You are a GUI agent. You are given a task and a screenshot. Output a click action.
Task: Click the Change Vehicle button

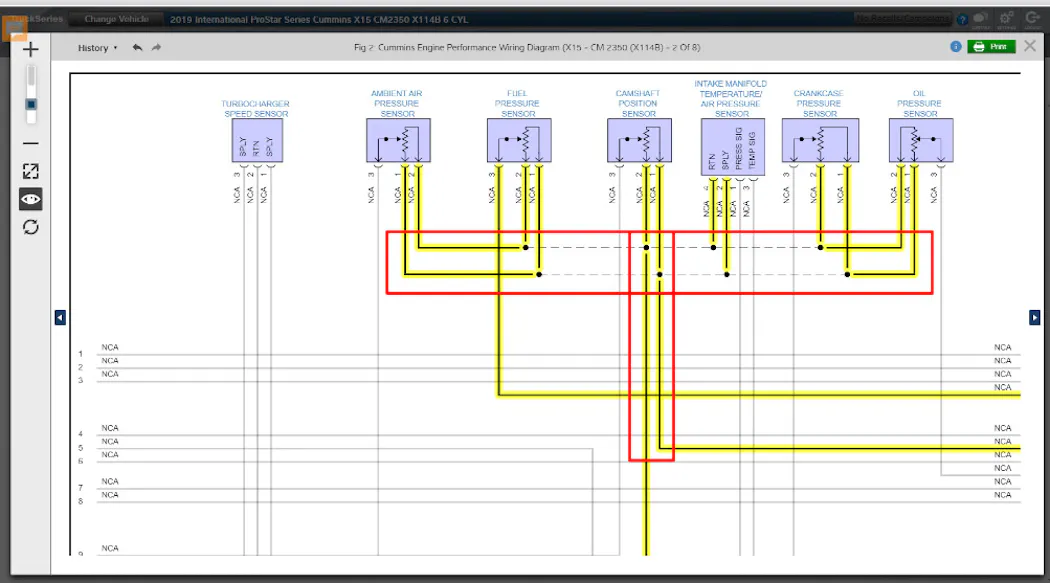point(117,19)
